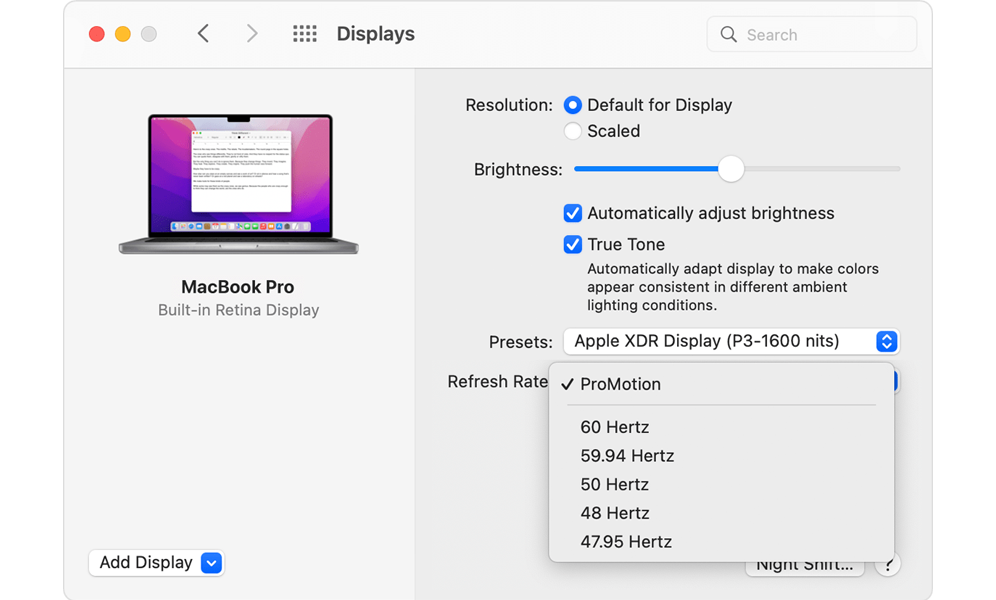Pick 59.94 Hertz from the list
This screenshot has height=600, width=996.
coord(627,456)
